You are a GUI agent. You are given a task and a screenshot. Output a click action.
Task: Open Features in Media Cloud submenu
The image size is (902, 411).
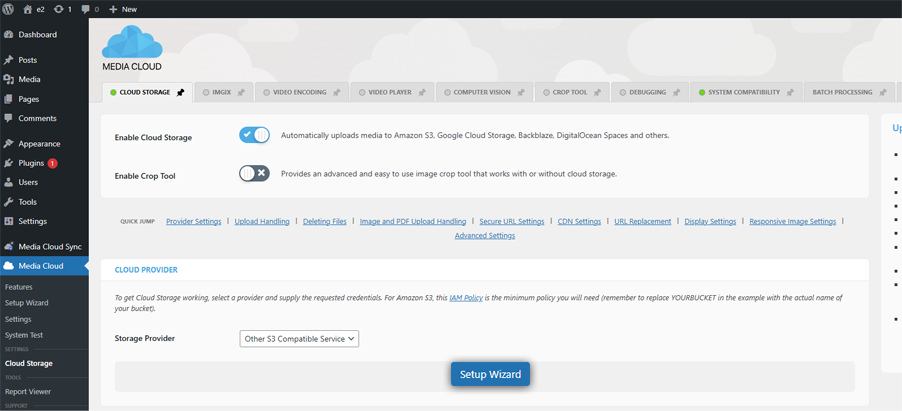tap(19, 287)
